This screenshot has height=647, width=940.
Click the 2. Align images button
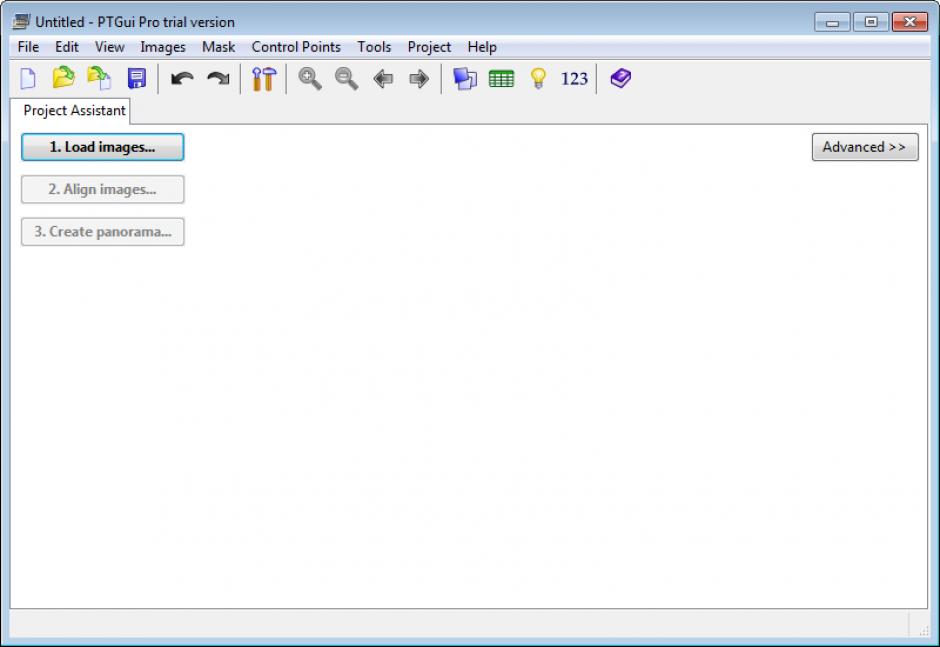(103, 189)
